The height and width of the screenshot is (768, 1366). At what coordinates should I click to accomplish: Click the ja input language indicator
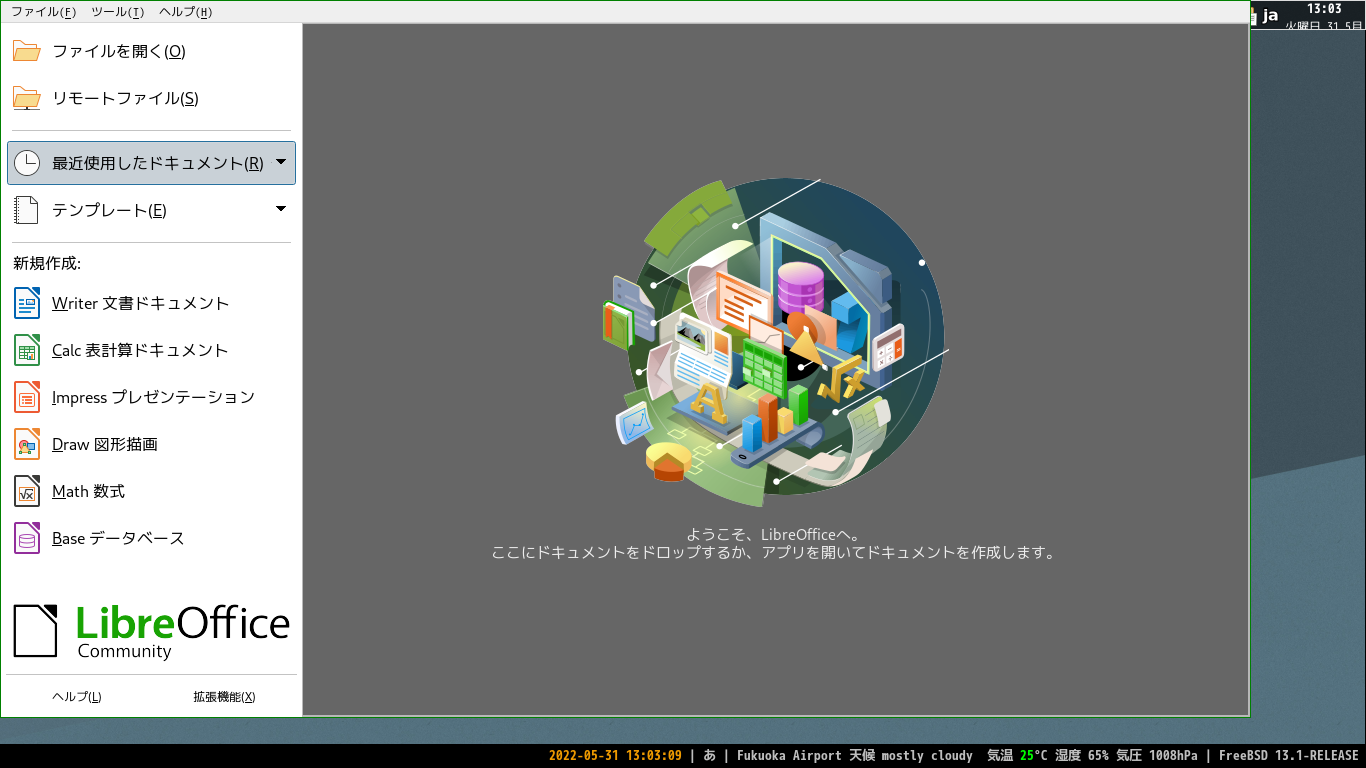pos(1270,15)
